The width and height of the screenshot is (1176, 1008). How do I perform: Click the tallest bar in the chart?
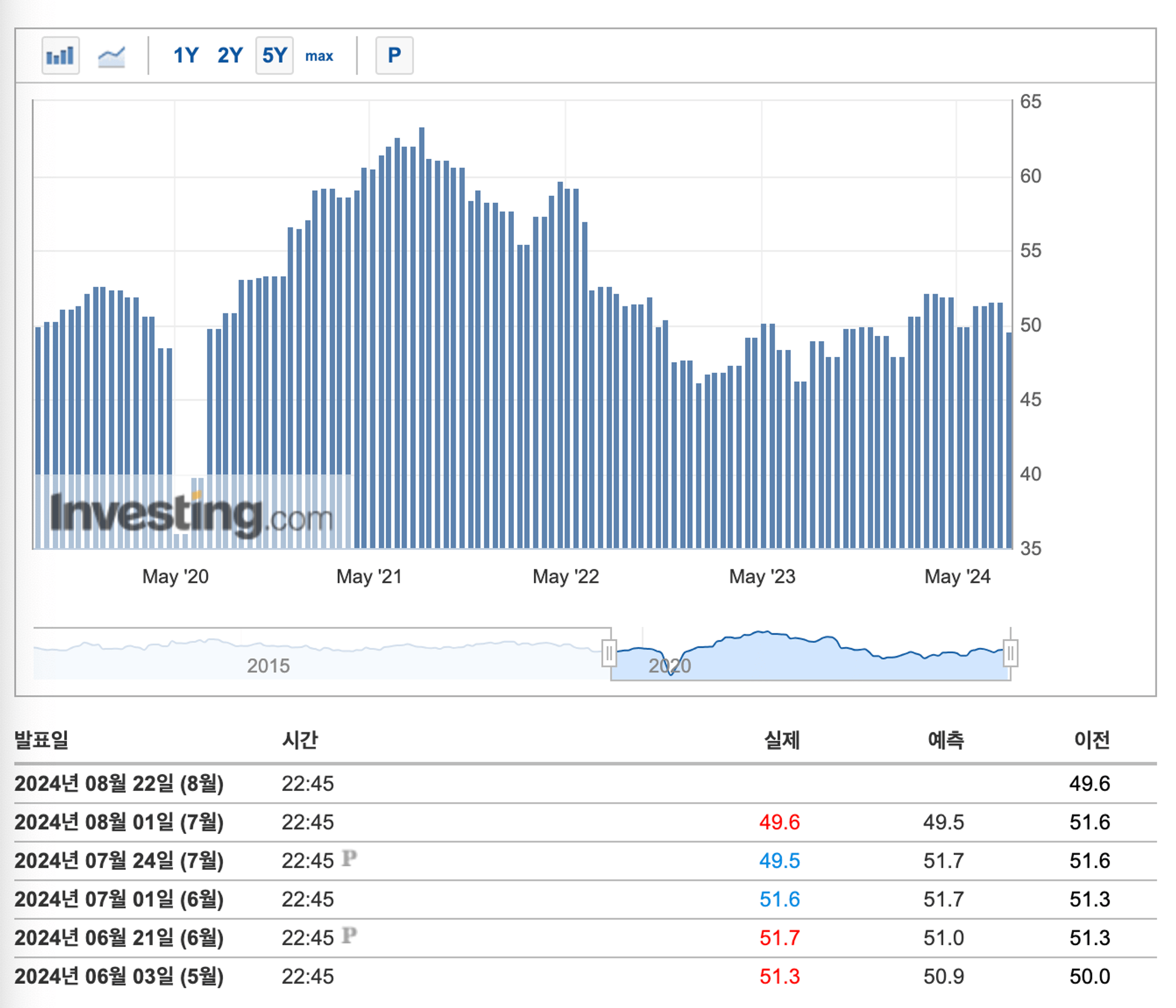(422, 338)
